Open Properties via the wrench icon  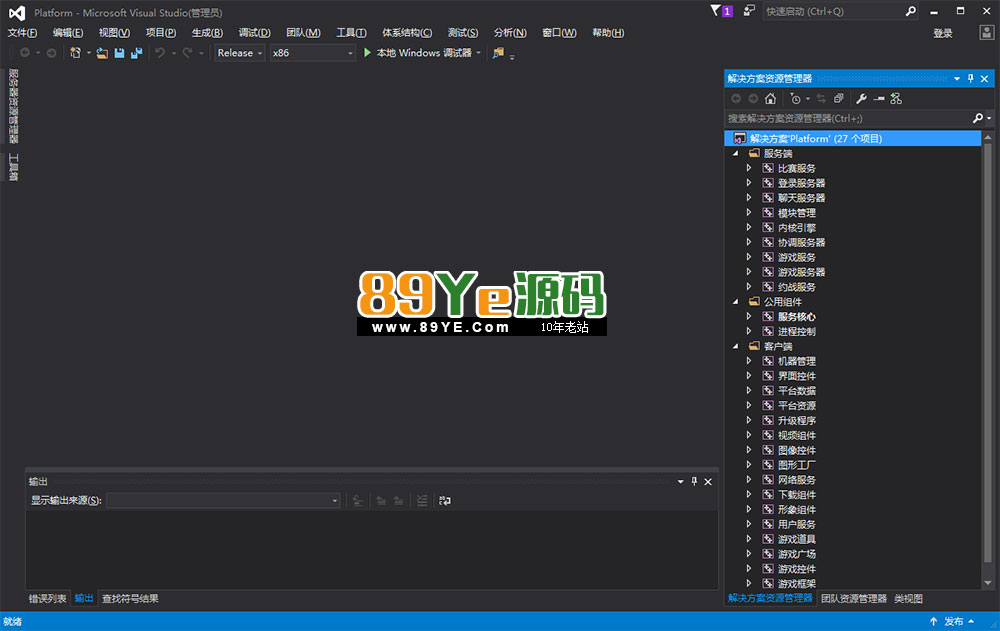(x=861, y=98)
